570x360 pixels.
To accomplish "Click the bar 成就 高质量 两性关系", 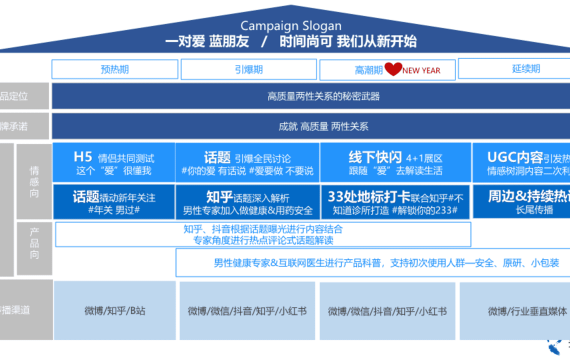I will [x=311, y=126].
